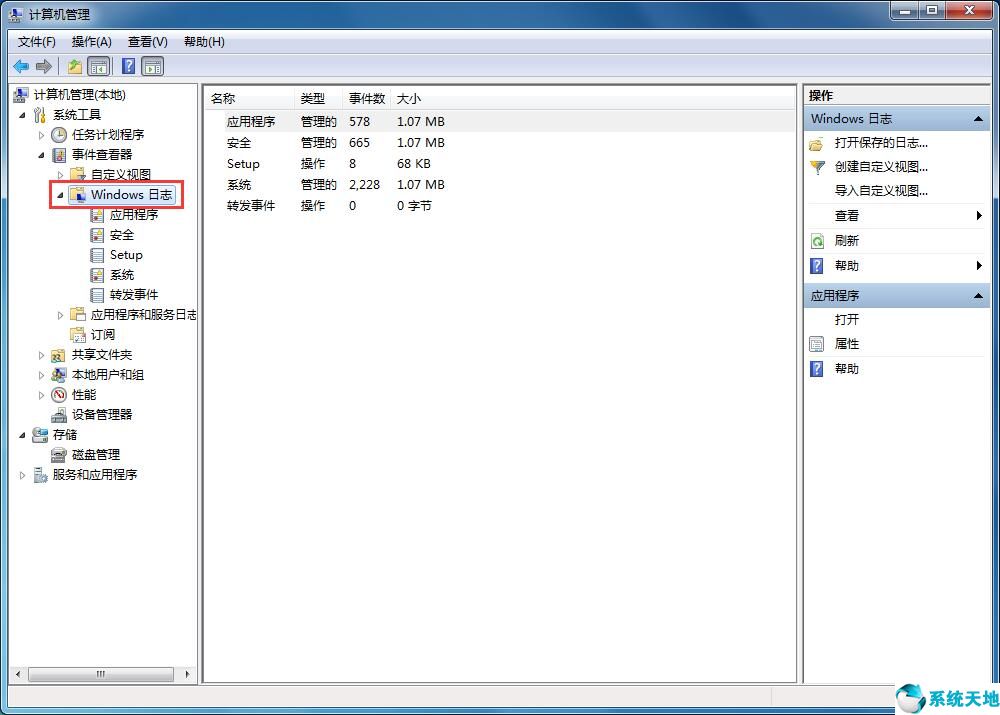The width and height of the screenshot is (1000, 715).
Task: Click the forward navigation arrow in the toolbar
Action: point(44,66)
